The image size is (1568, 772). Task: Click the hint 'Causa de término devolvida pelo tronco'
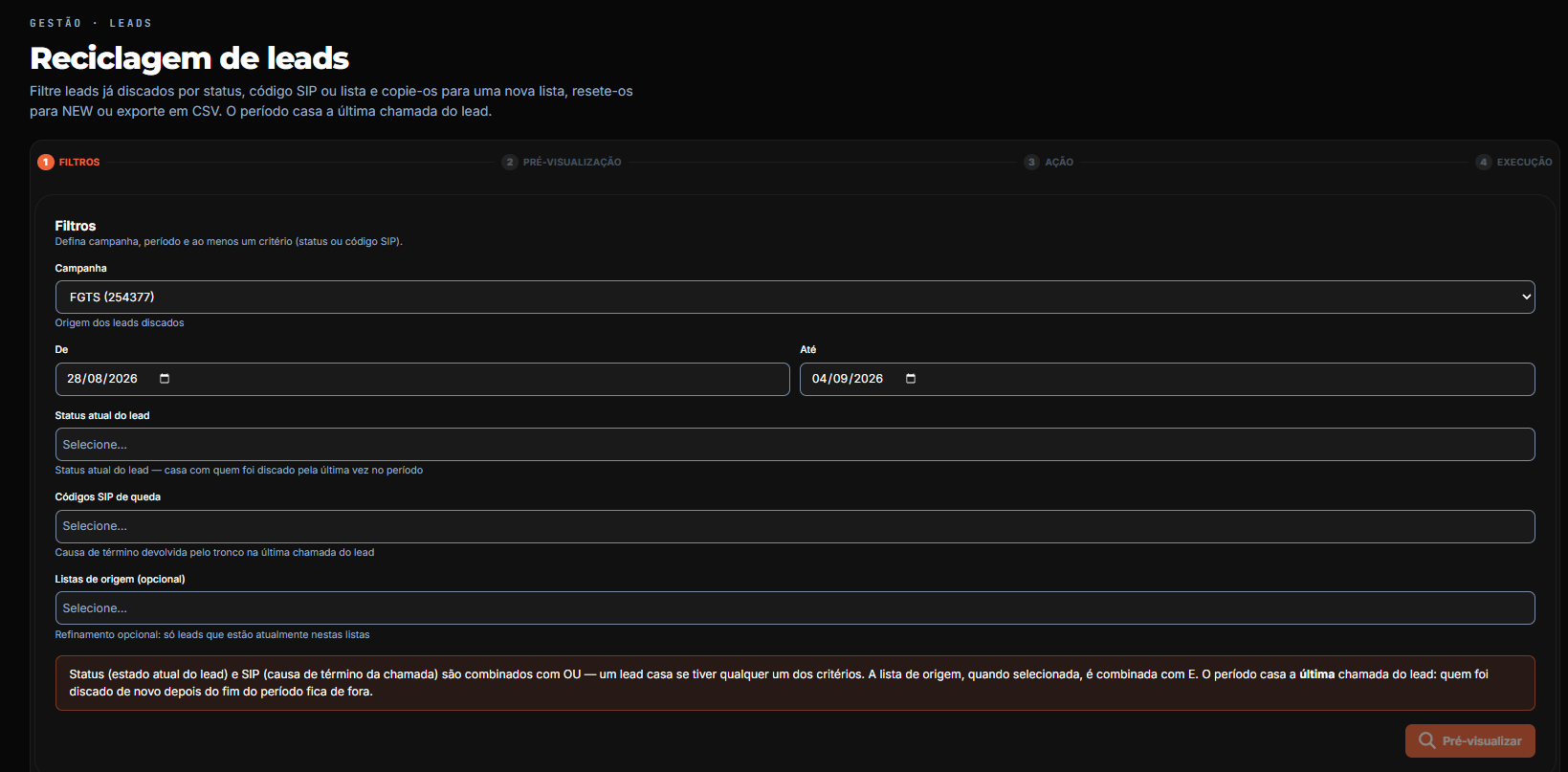214,552
